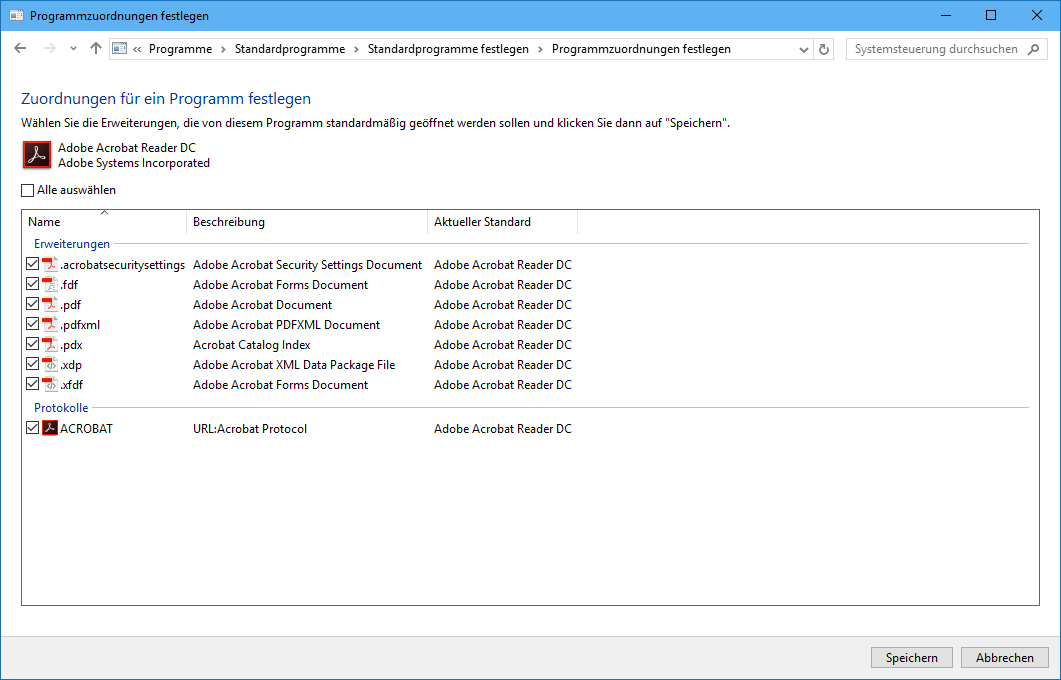Navigate to Programme breadcrumb

(x=181, y=49)
